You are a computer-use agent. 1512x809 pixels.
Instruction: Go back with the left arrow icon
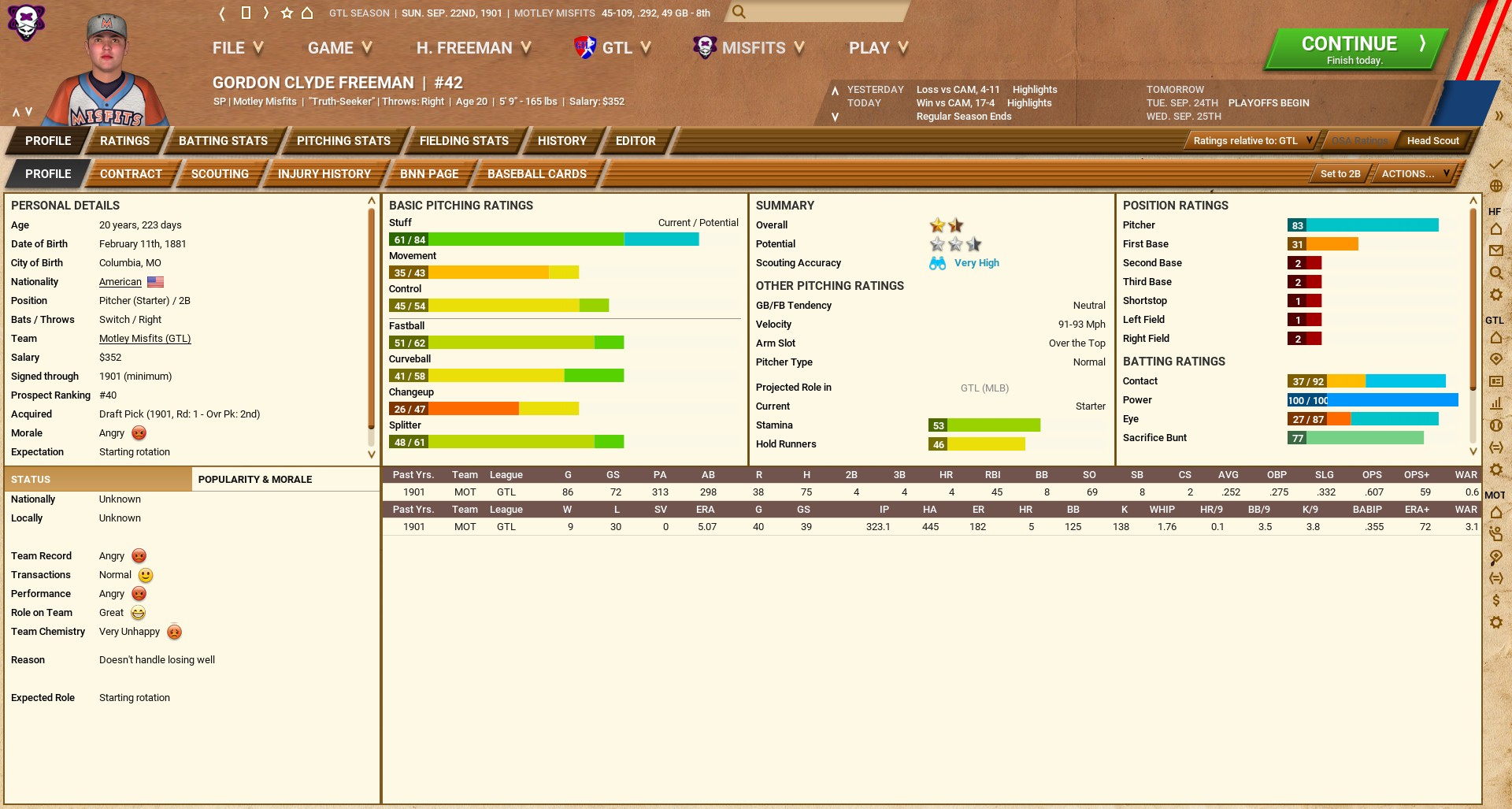point(222,13)
